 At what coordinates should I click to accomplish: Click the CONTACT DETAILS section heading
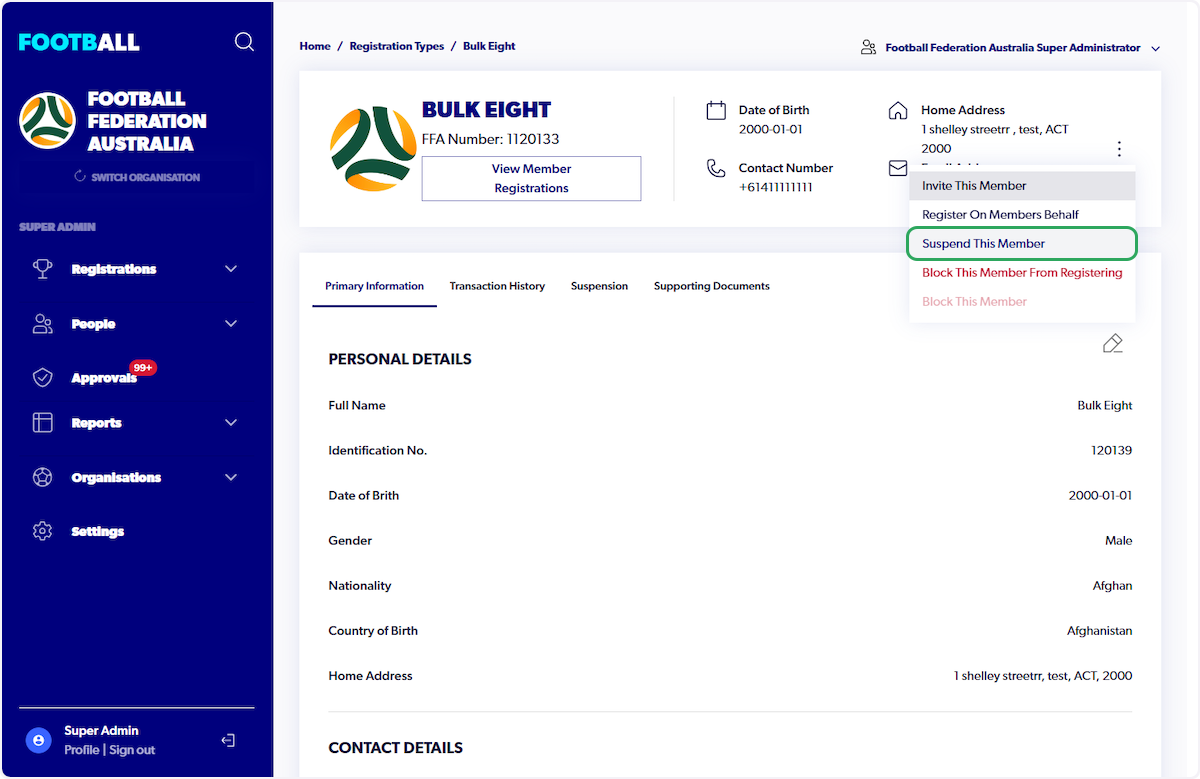(396, 748)
